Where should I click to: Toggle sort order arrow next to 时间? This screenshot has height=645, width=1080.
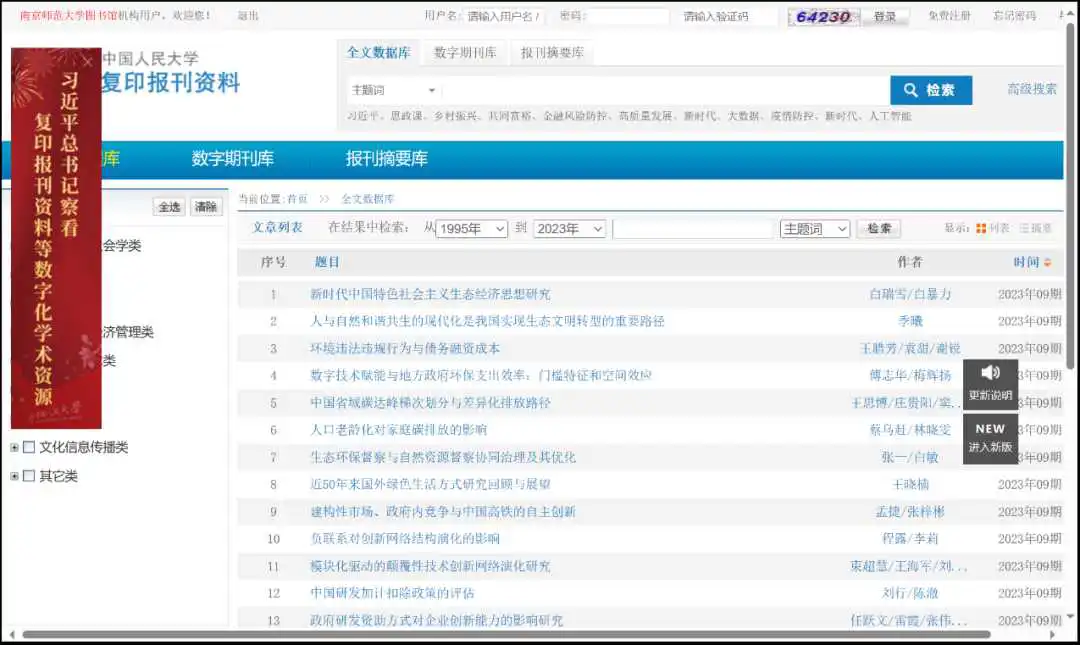1048,263
